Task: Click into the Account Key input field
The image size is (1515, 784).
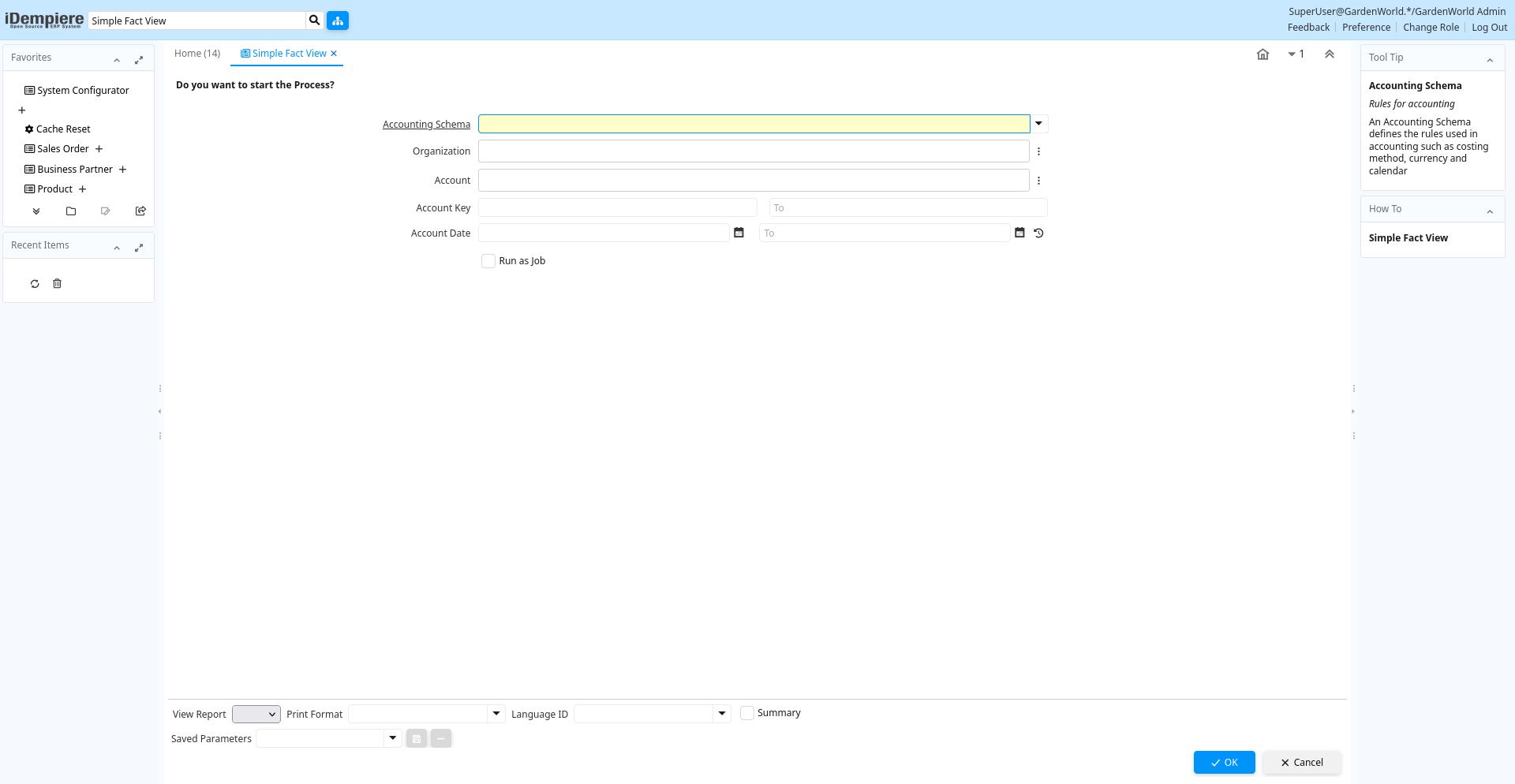Action: point(617,208)
